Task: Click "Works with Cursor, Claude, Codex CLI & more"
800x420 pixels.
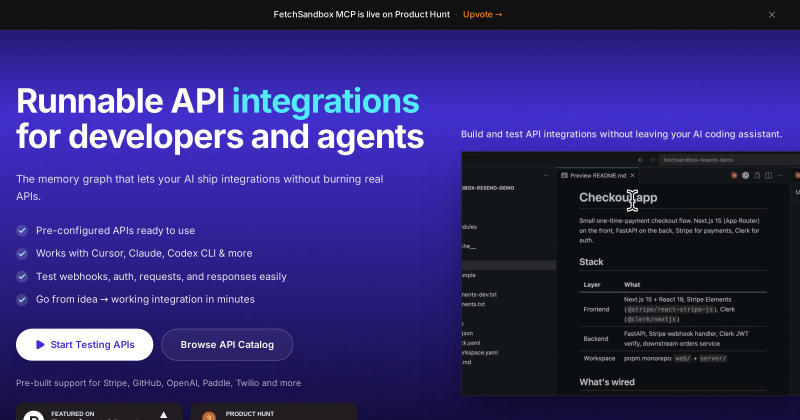Action: pyautogui.click(x=144, y=254)
